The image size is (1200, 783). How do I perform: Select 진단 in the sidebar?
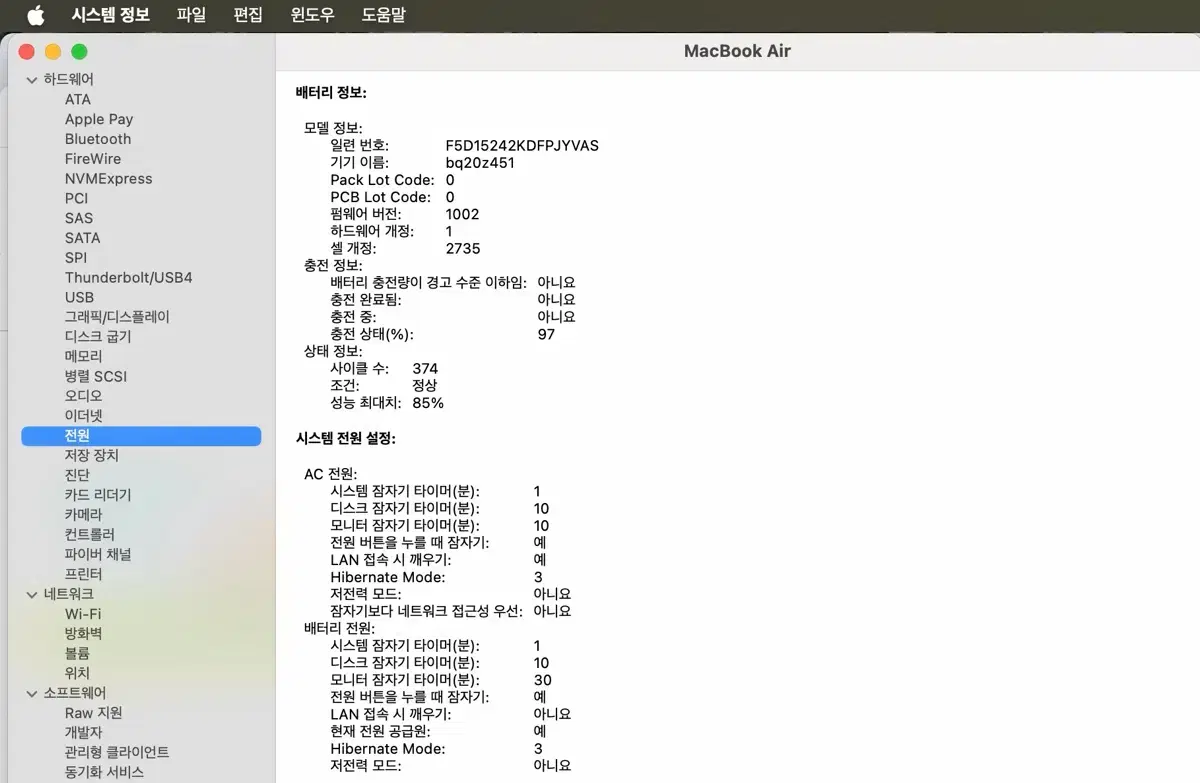[x=77, y=475]
